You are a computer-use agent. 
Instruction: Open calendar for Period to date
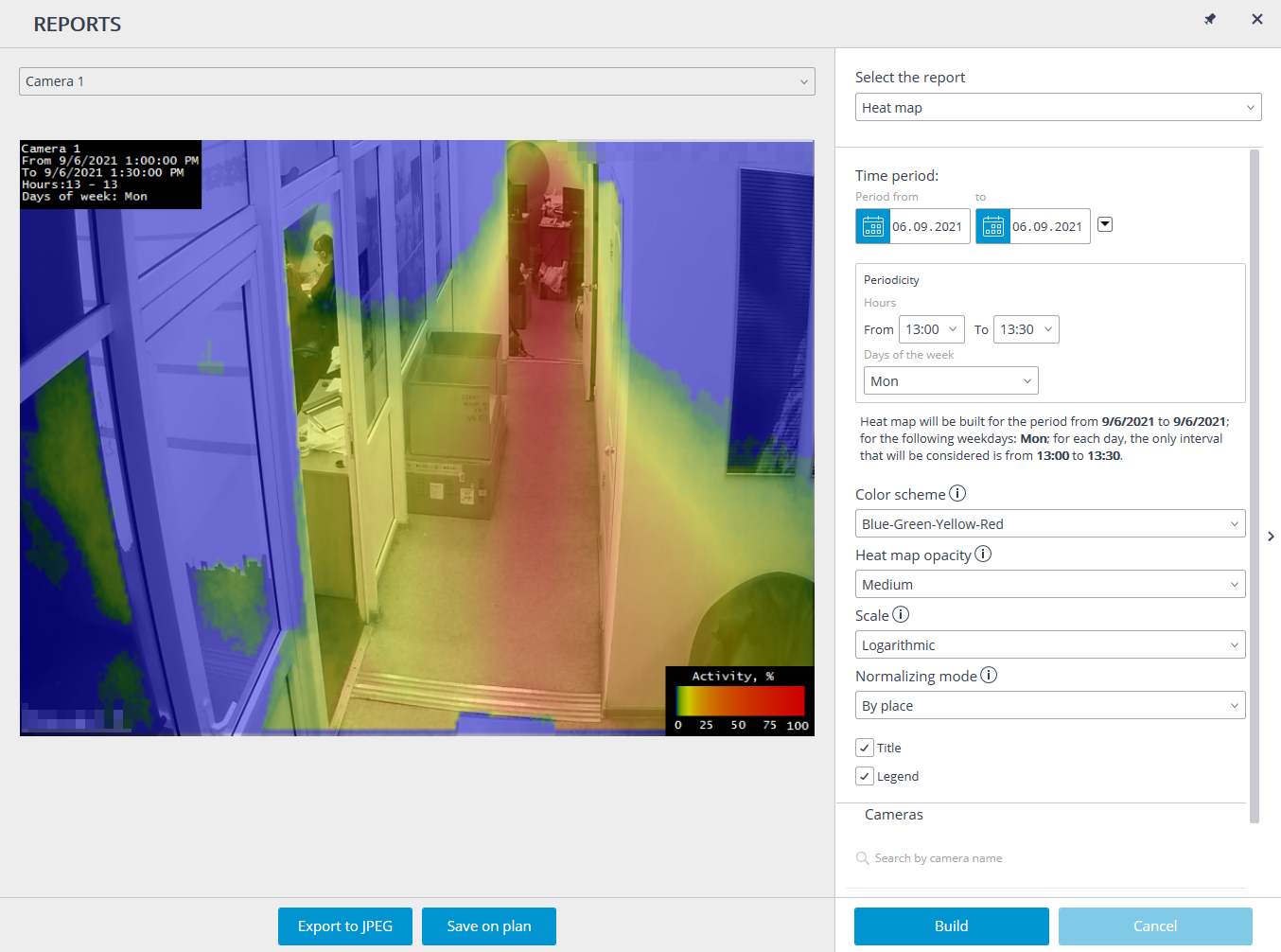click(993, 226)
